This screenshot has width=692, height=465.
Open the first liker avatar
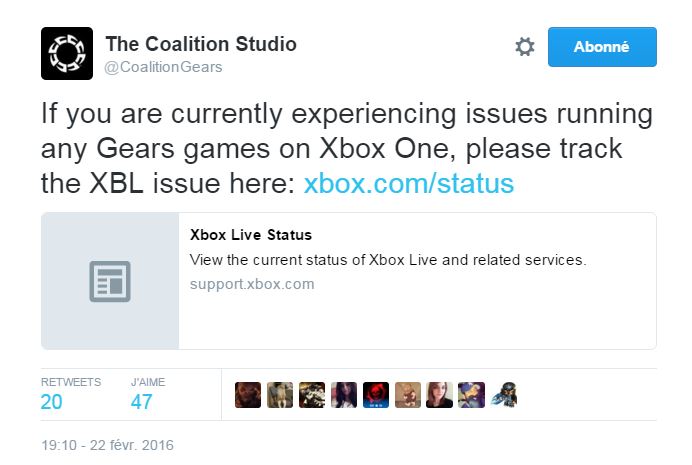(248, 395)
